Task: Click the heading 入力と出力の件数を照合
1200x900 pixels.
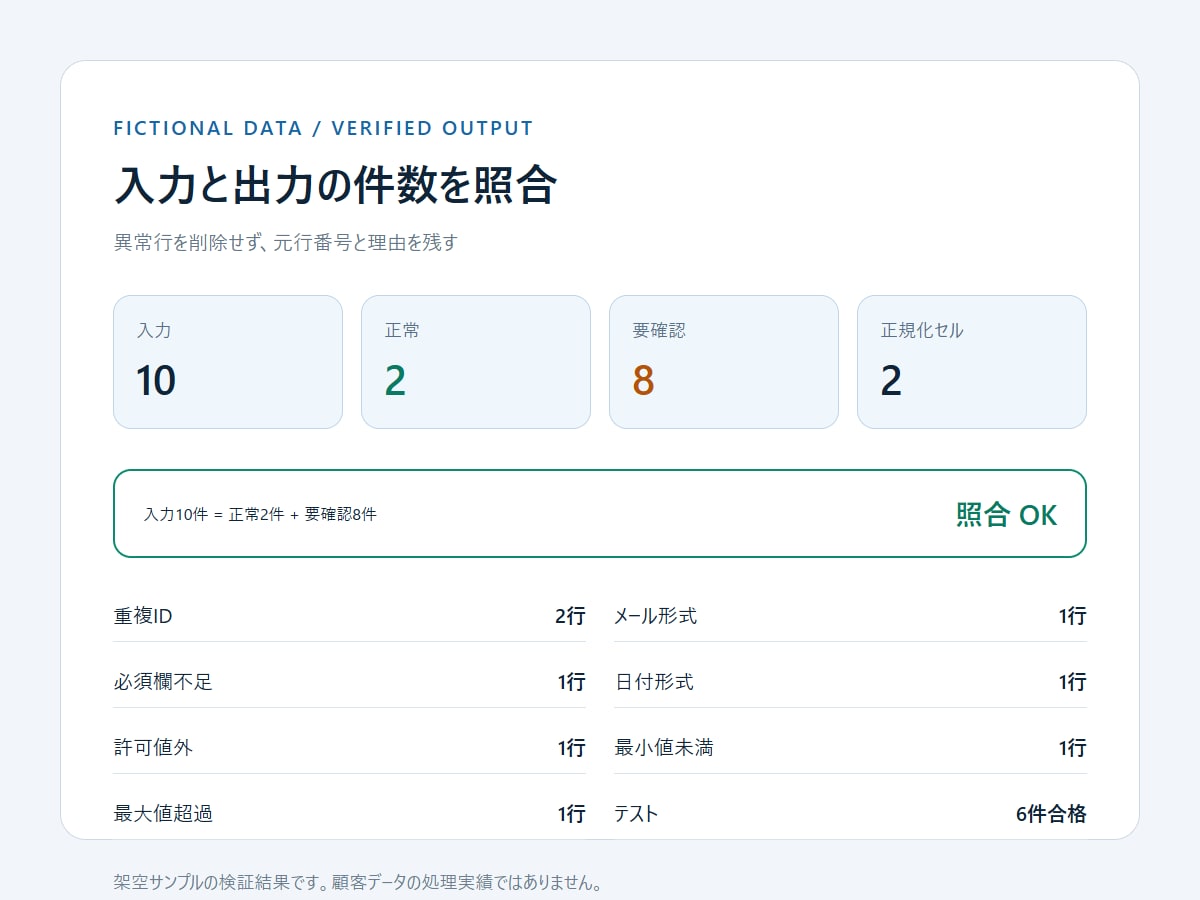Action: [x=335, y=186]
